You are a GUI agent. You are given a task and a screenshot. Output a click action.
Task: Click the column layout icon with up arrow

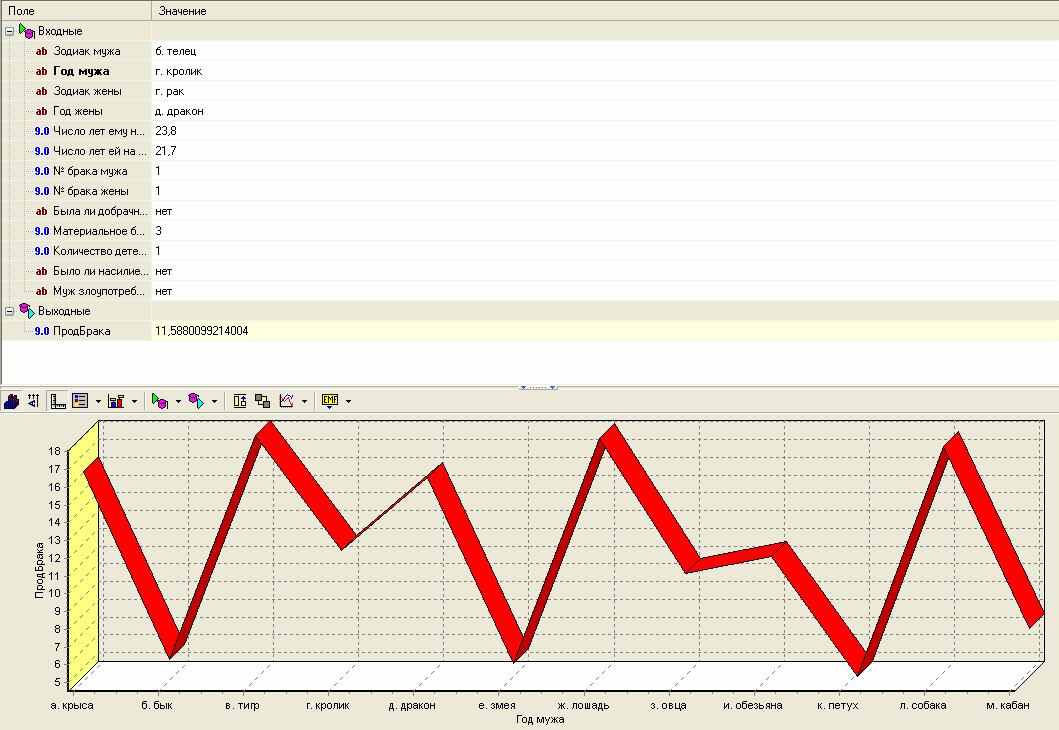click(240, 401)
